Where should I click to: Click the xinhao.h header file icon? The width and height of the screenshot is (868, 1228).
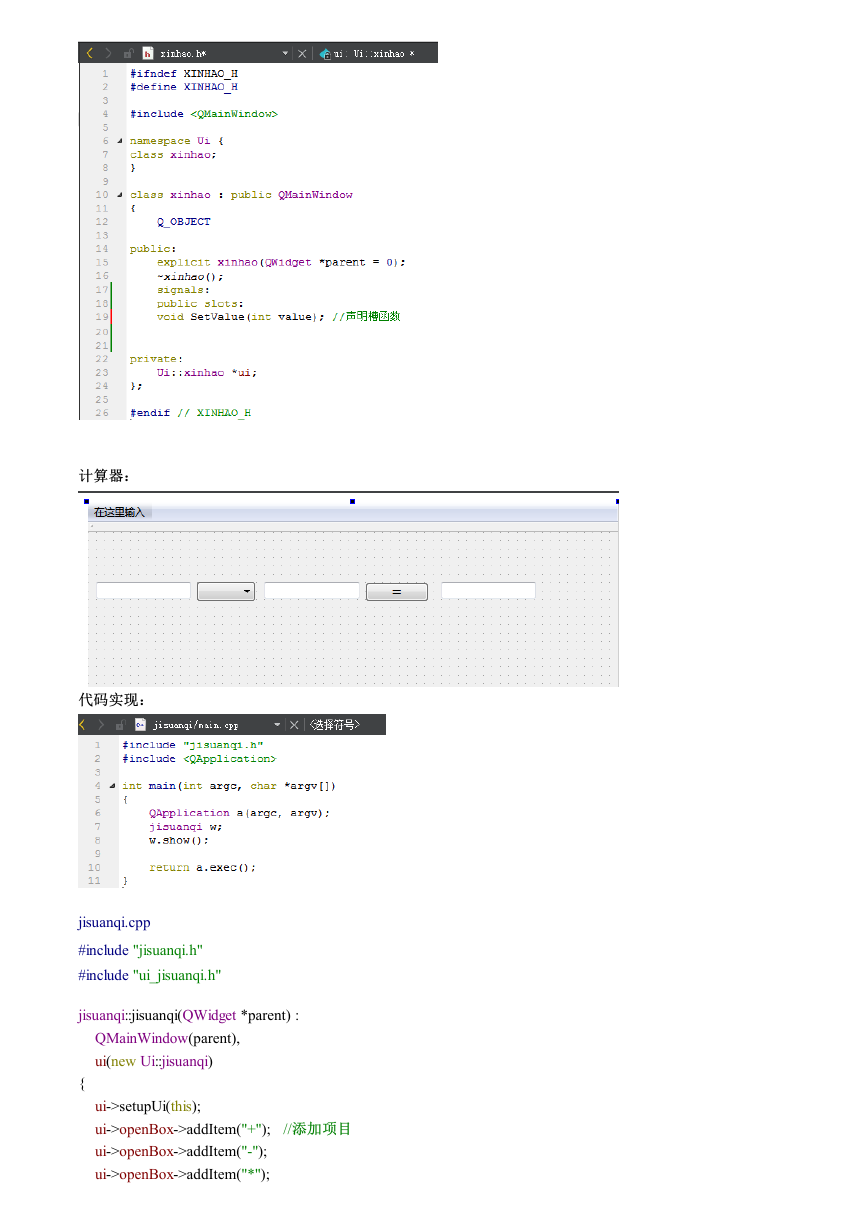pos(148,53)
